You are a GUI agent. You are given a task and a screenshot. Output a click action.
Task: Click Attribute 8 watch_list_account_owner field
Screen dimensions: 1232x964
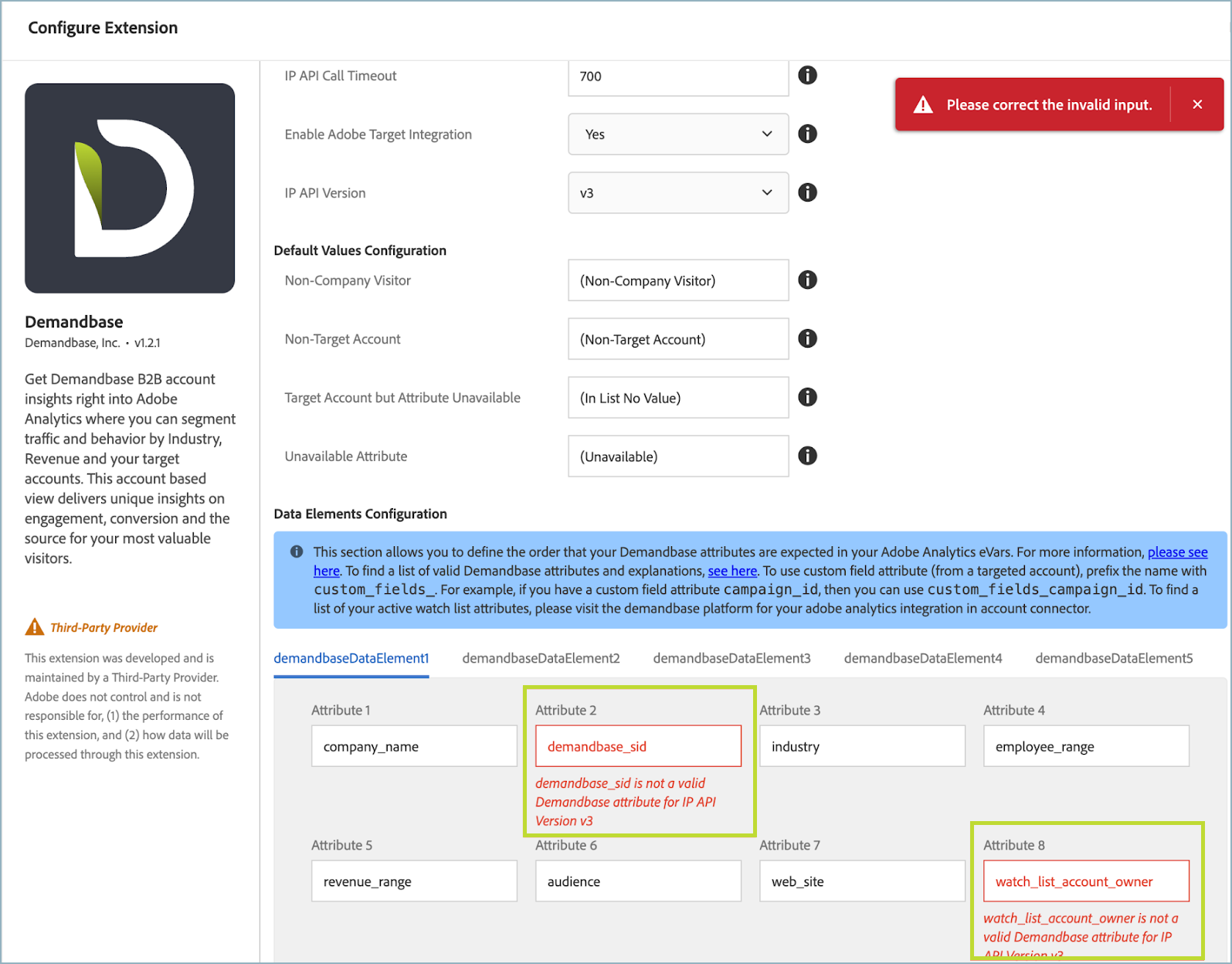tap(1086, 881)
